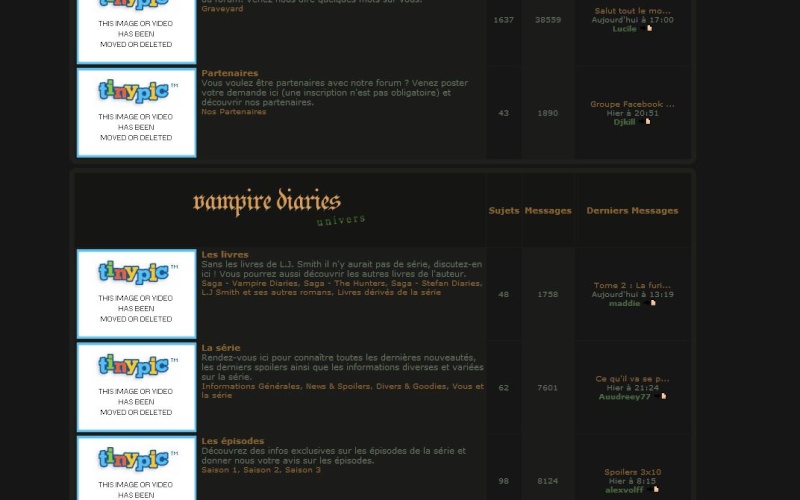The width and height of the screenshot is (800, 500).
Task: View alexvolff's user profile
Action: [624, 490]
